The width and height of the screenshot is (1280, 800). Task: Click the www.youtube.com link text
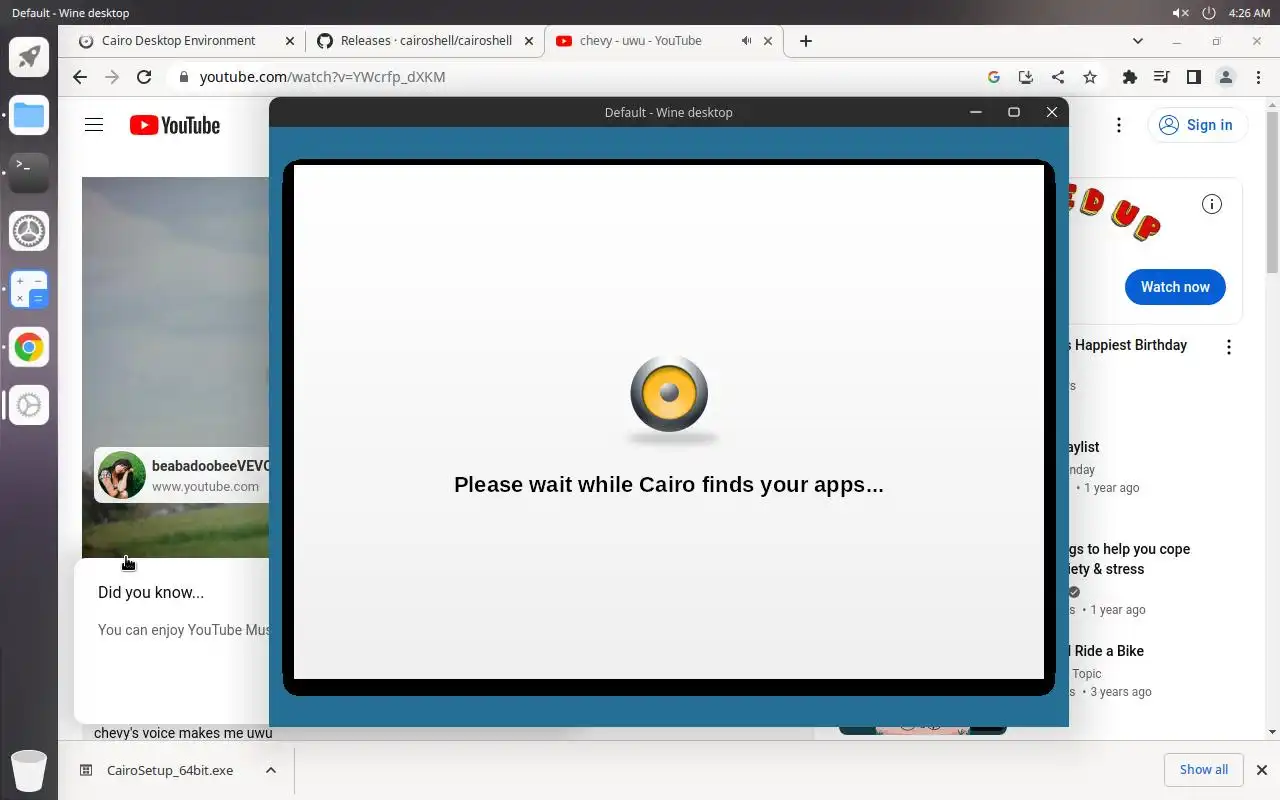(205, 486)
